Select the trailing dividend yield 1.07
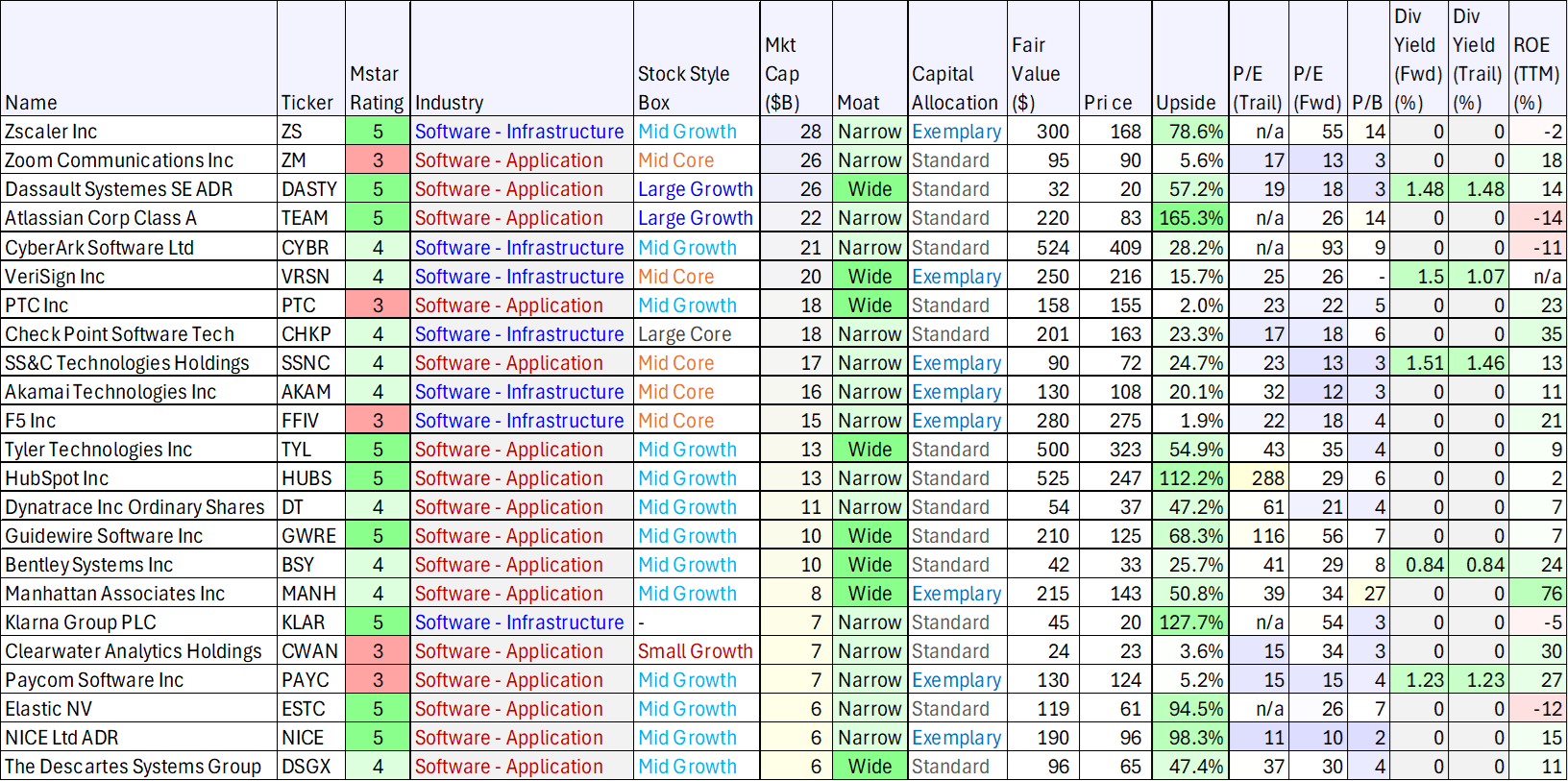This screenshot has width=1568, height=781. [x=1479, y=276]
